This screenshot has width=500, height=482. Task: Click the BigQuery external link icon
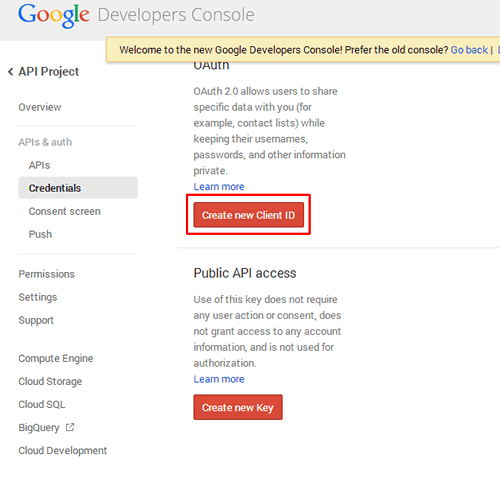(70, 427)
